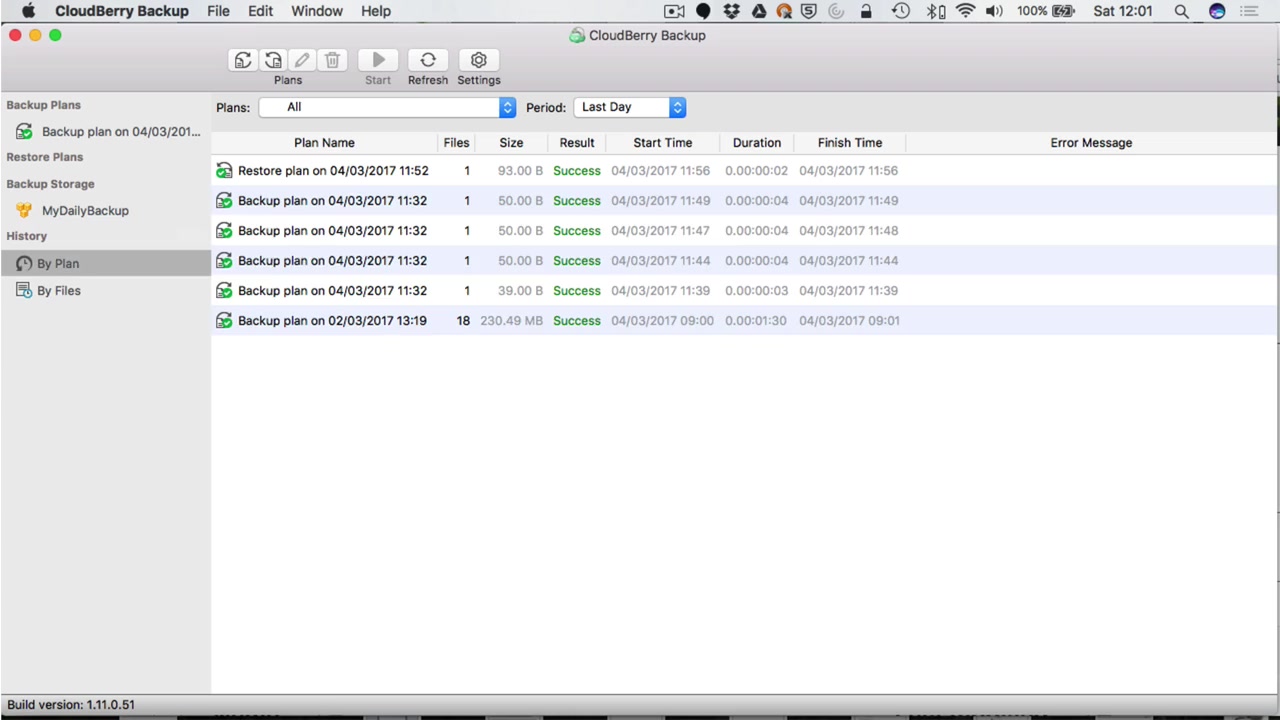
Task: Sort by the Finish Time column header
Action: [850, 143]
